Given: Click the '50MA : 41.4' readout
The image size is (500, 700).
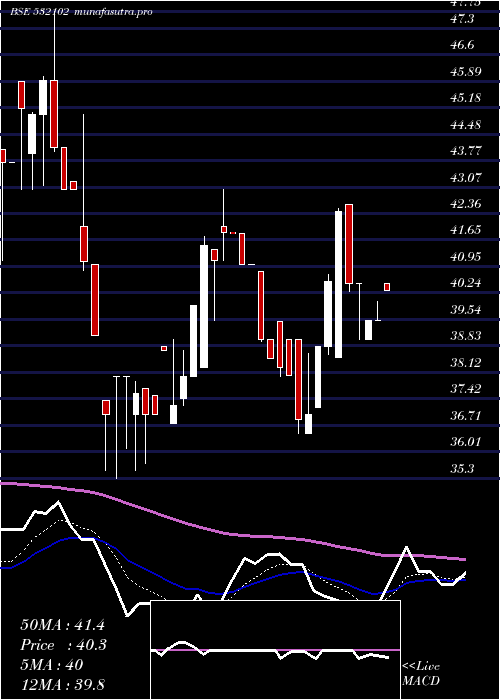Looking at the screenshot, I should coord(62,625).
